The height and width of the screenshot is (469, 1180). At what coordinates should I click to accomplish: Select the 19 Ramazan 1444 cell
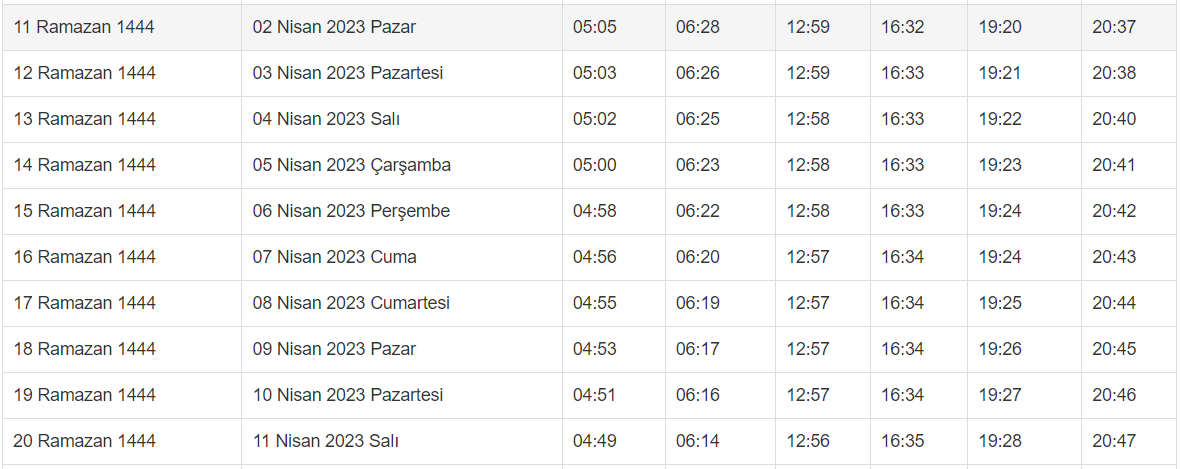click(85, 395)
